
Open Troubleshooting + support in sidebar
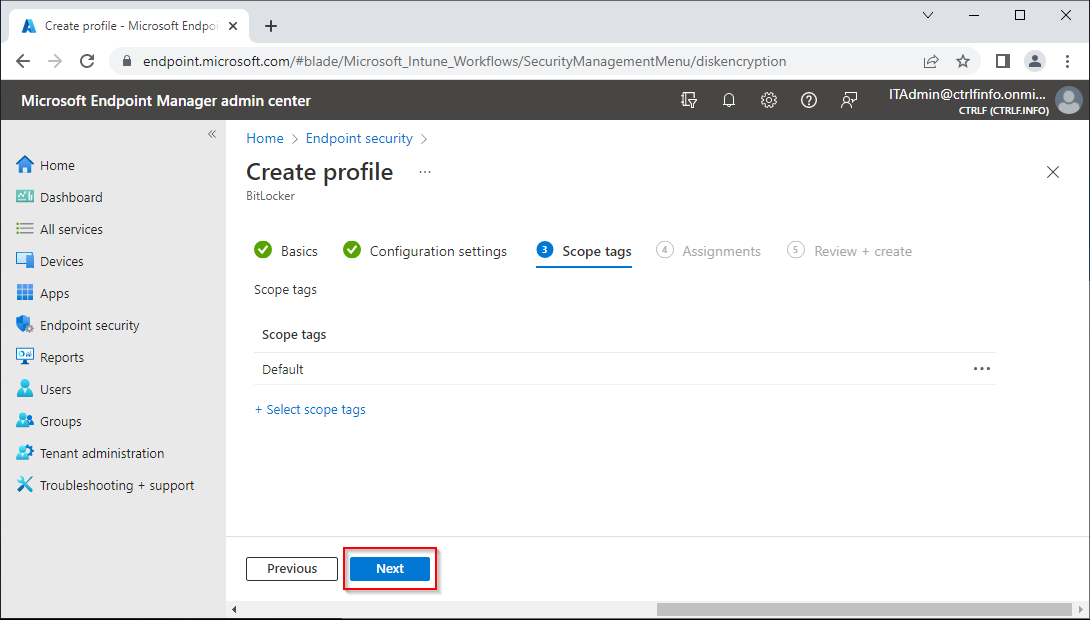pos(116,485)
